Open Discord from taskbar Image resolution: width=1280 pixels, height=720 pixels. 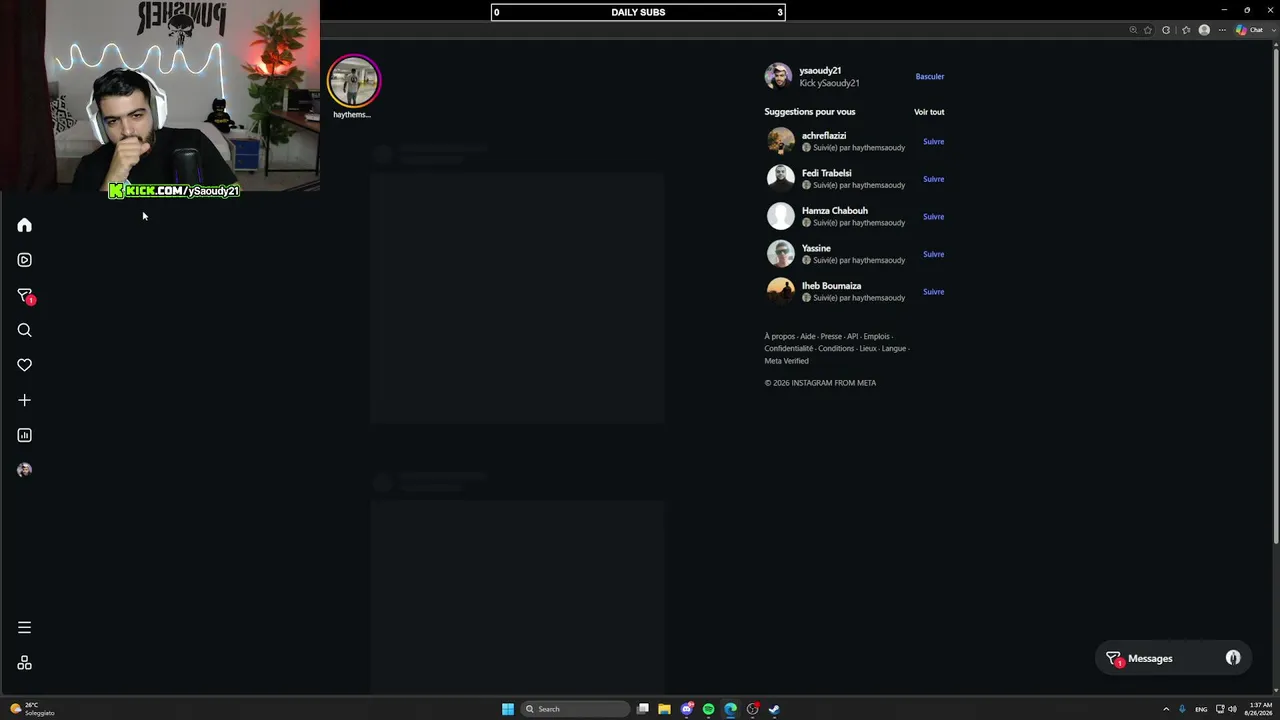pos(687,709)
